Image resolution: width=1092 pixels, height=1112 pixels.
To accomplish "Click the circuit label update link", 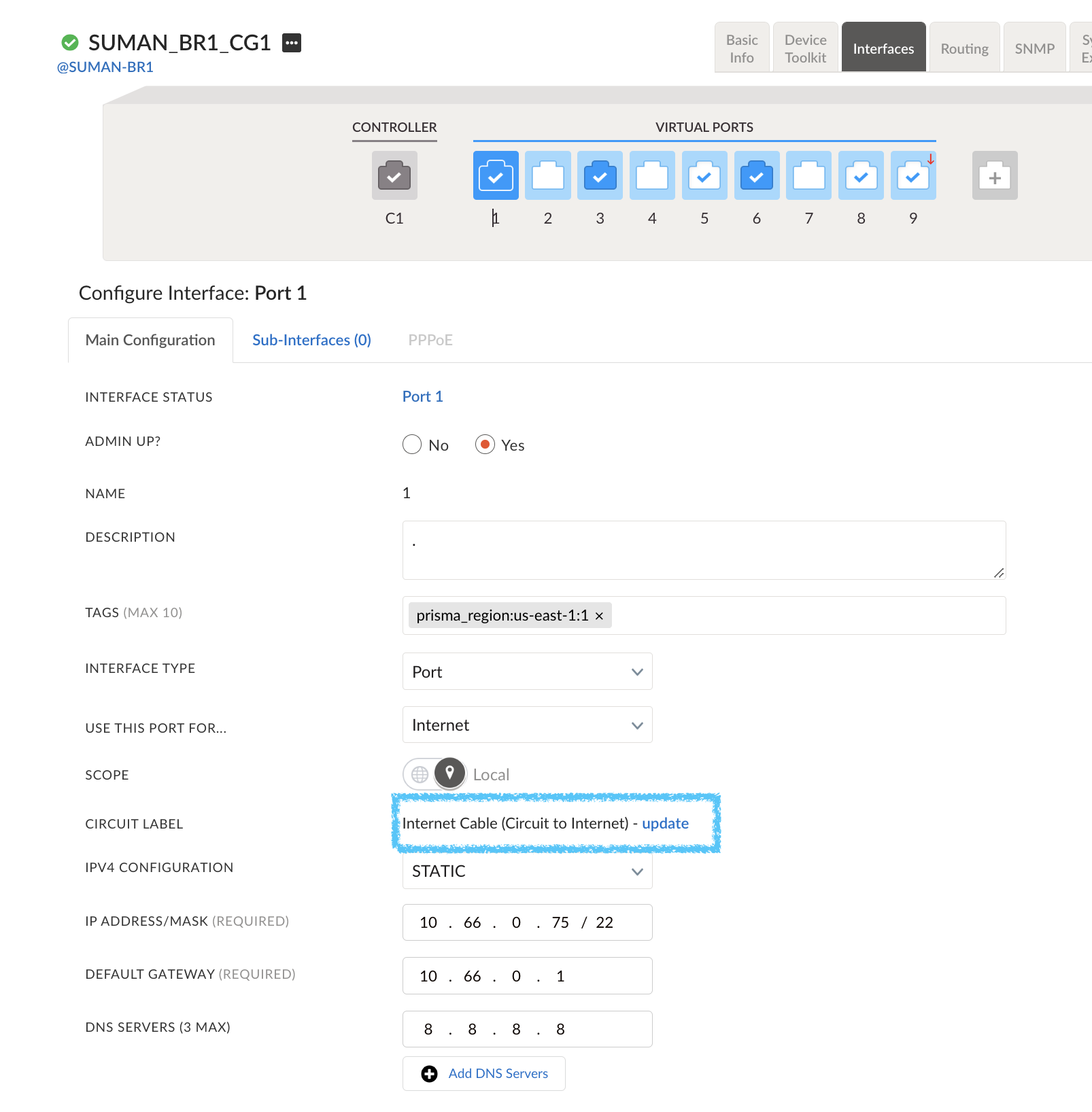I will coord(665,823).
